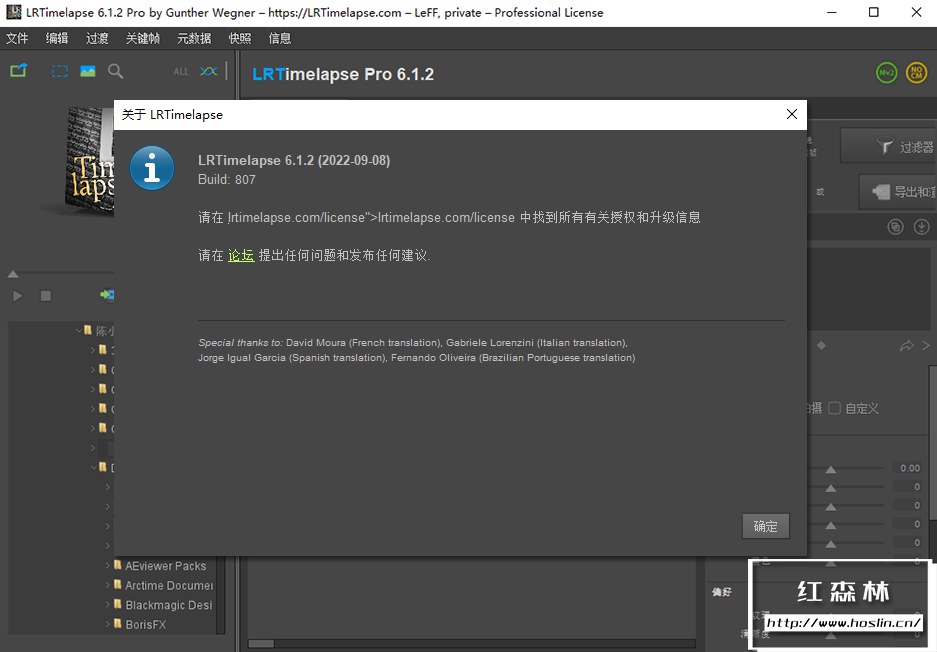Click the crossed blue curves icon

click(209, 71)
